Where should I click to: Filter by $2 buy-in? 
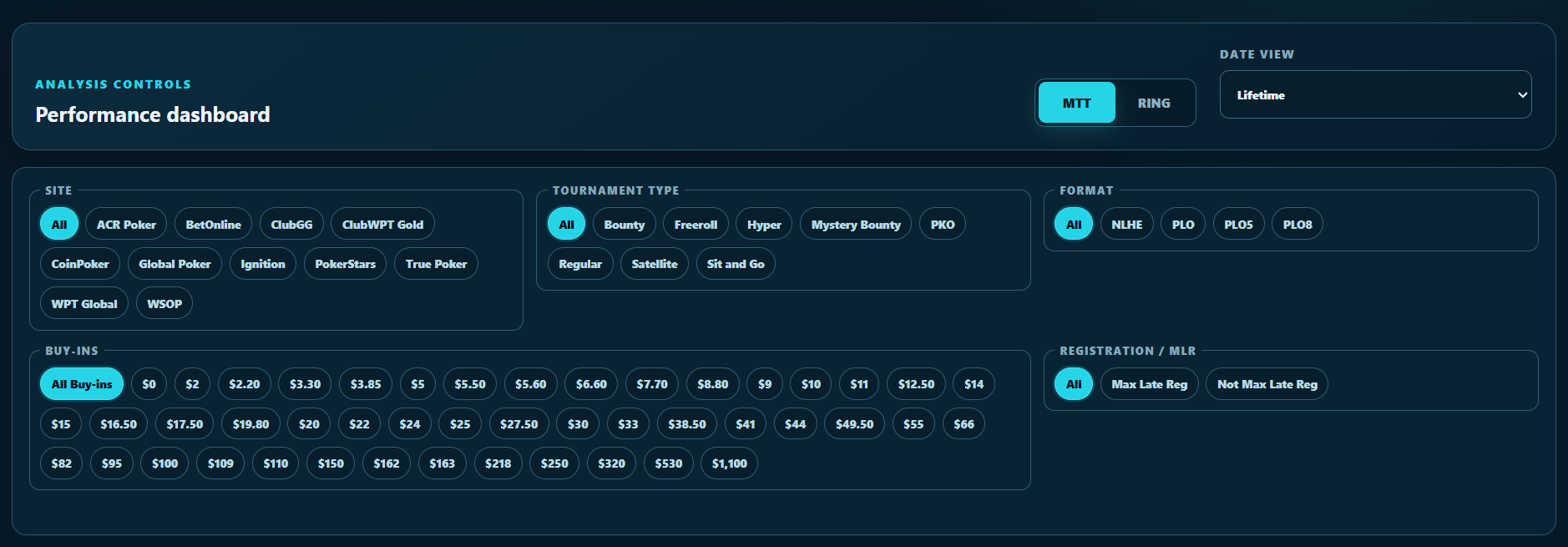tap(192, 384)
